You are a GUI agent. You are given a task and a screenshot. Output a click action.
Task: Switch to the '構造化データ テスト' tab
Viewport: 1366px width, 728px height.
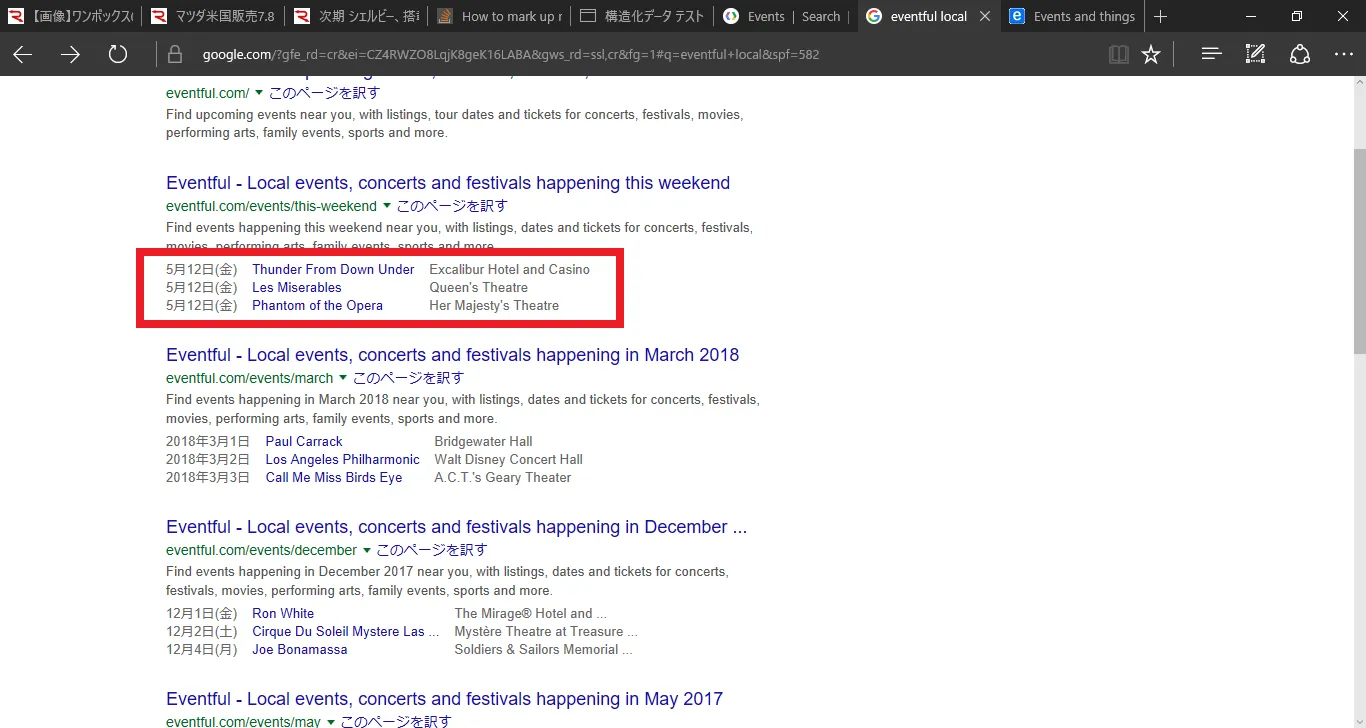tap(642, 16)
